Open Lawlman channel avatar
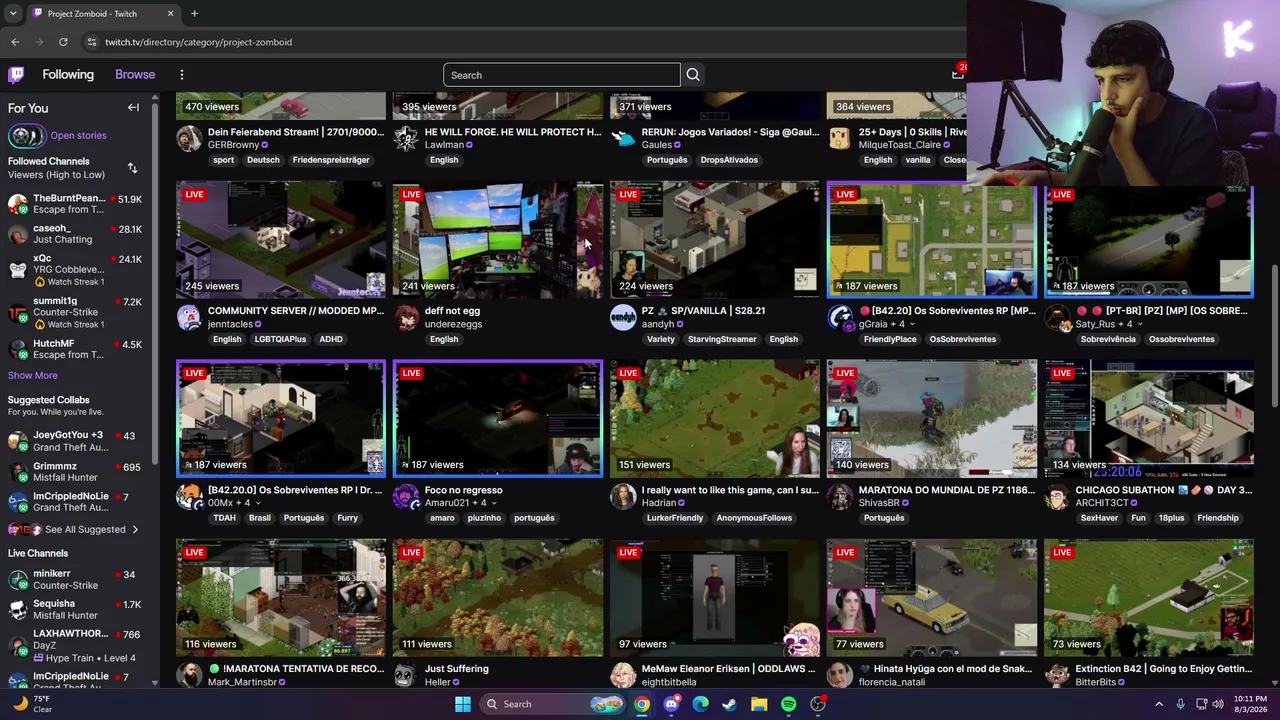Viewport: 1280px width, 720px height. 405,139
